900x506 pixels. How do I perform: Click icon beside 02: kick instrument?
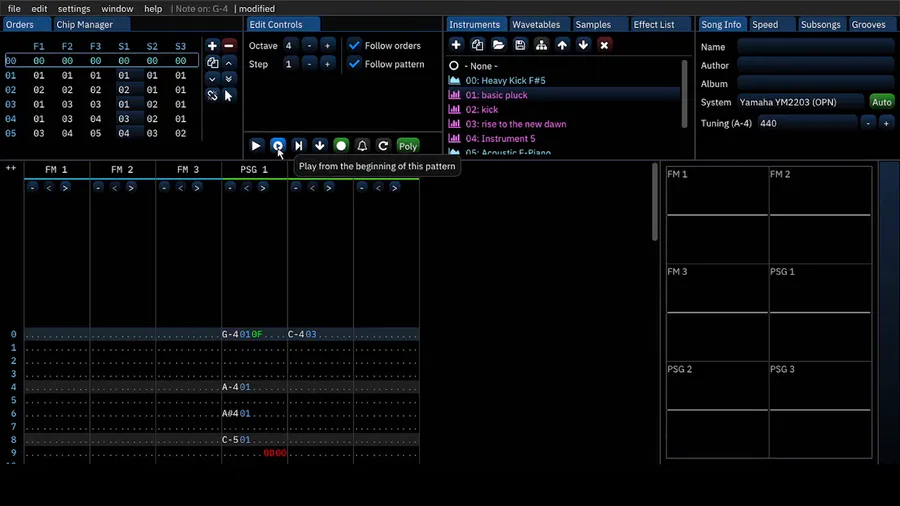[x=454, y=109]
